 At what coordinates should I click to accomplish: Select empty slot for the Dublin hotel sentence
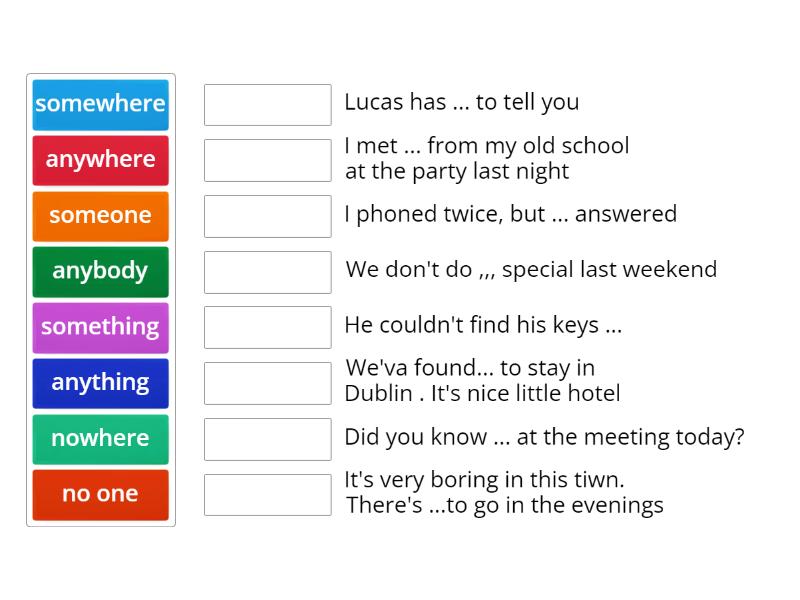coord(267,383)
